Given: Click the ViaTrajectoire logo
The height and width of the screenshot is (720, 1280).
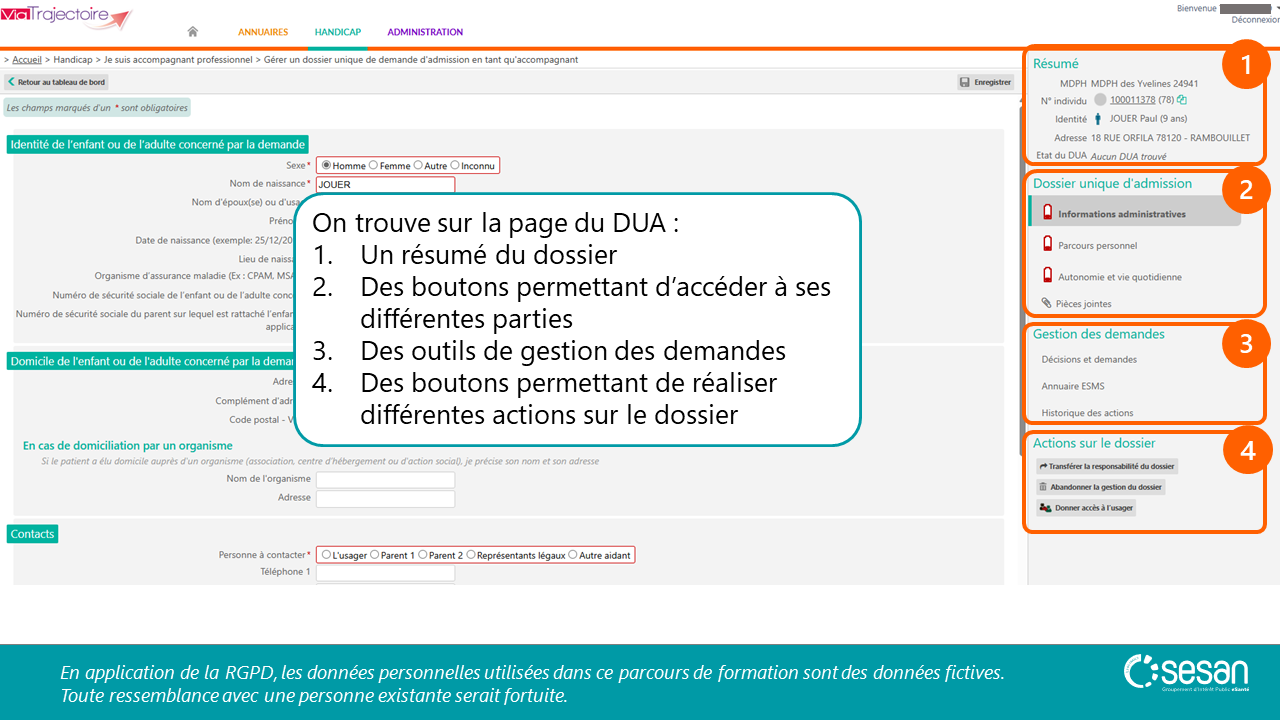Looking at the screenshot, I should [66, 16].
